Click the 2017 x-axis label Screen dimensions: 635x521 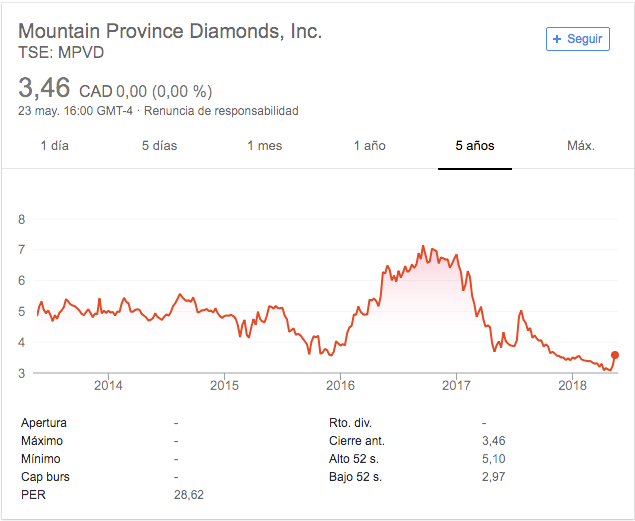click(x=456, y=385)
